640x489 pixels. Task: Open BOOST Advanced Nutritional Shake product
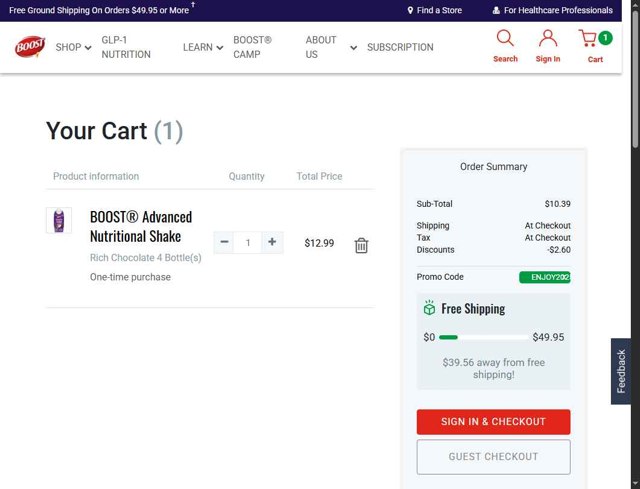(141, 227)
